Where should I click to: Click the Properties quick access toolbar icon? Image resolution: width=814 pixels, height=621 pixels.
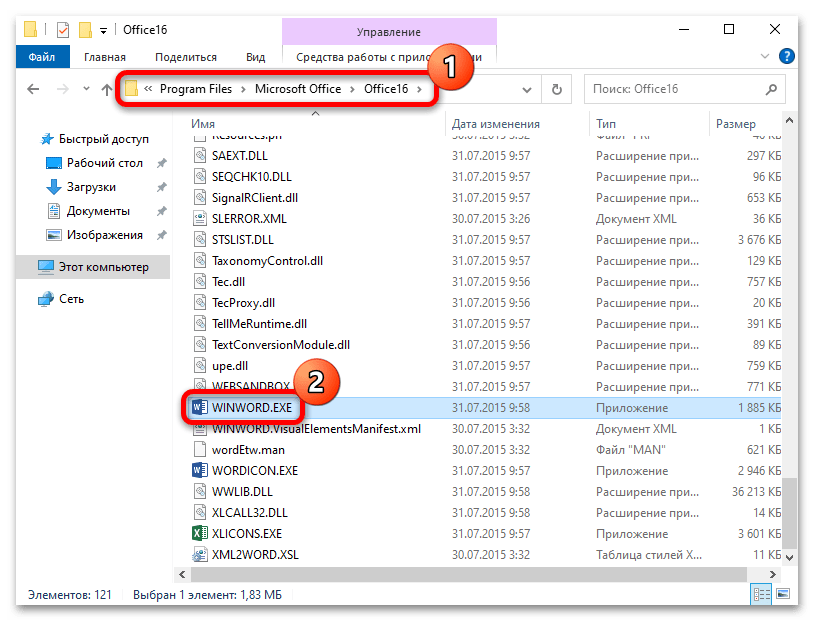[63, 30]
